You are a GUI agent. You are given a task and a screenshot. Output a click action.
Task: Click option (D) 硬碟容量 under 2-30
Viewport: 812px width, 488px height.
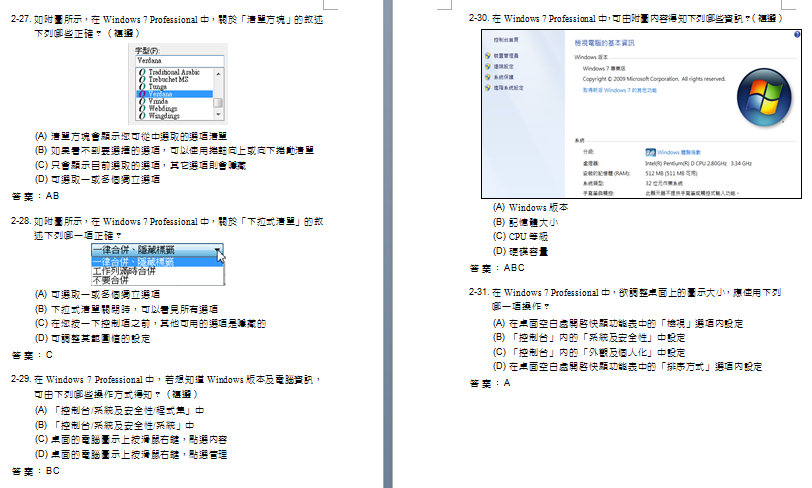click(x=520, y=252)
